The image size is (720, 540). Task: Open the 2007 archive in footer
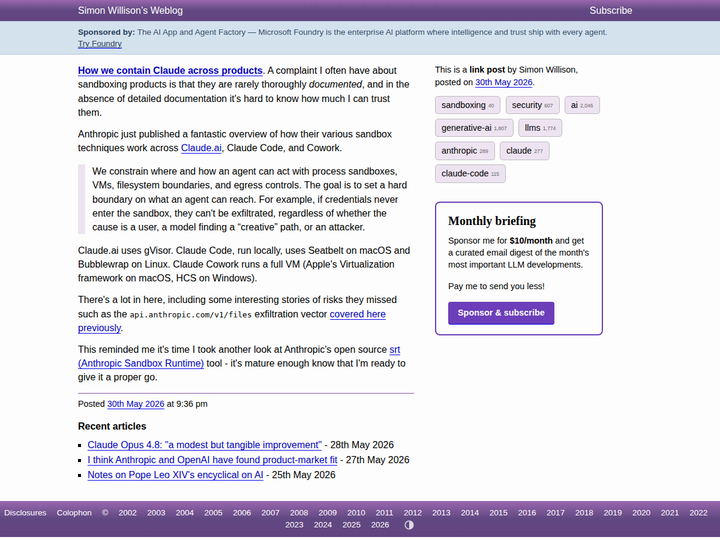click(x=270, y=513)
